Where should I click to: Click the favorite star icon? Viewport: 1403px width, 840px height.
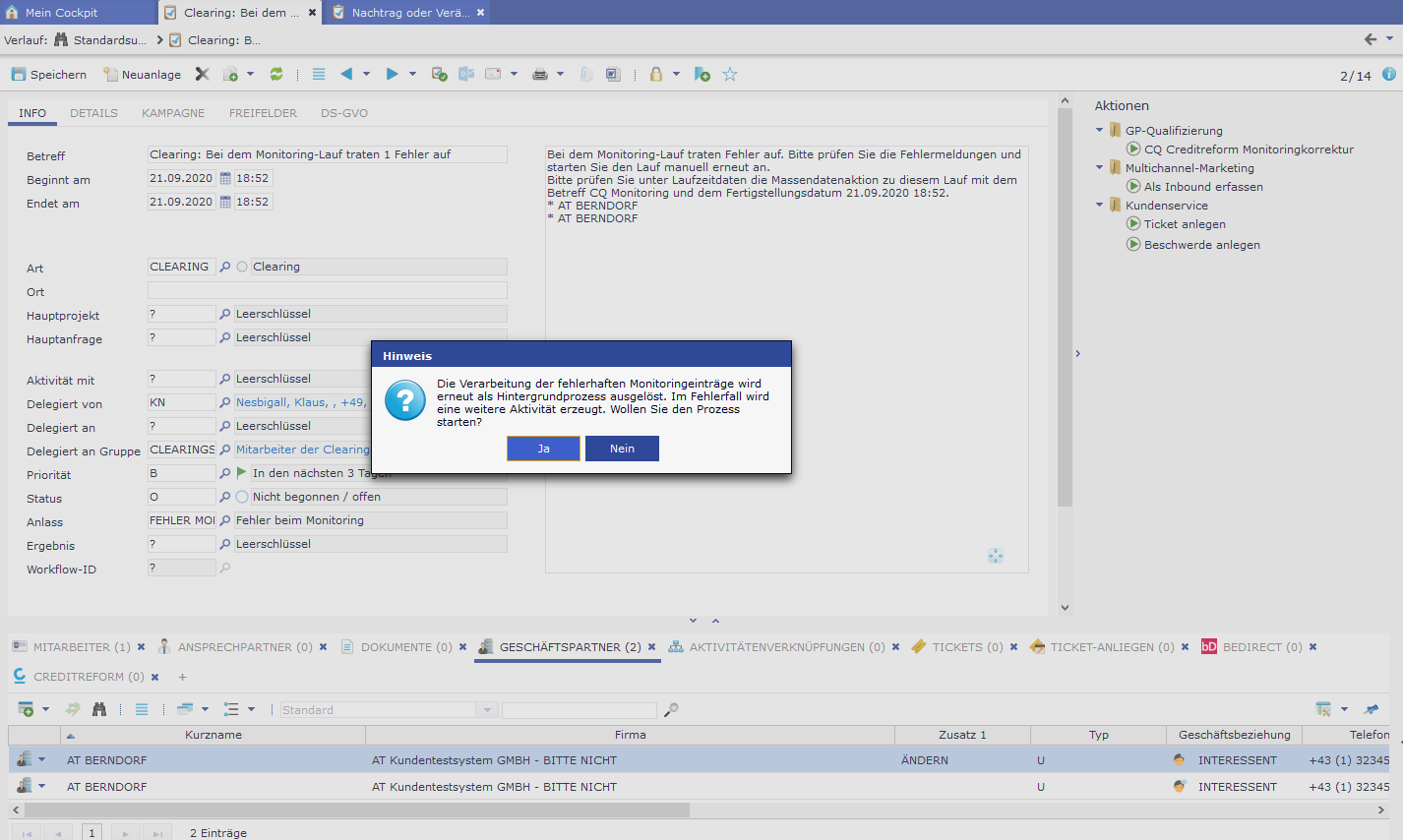pos(730,75)
